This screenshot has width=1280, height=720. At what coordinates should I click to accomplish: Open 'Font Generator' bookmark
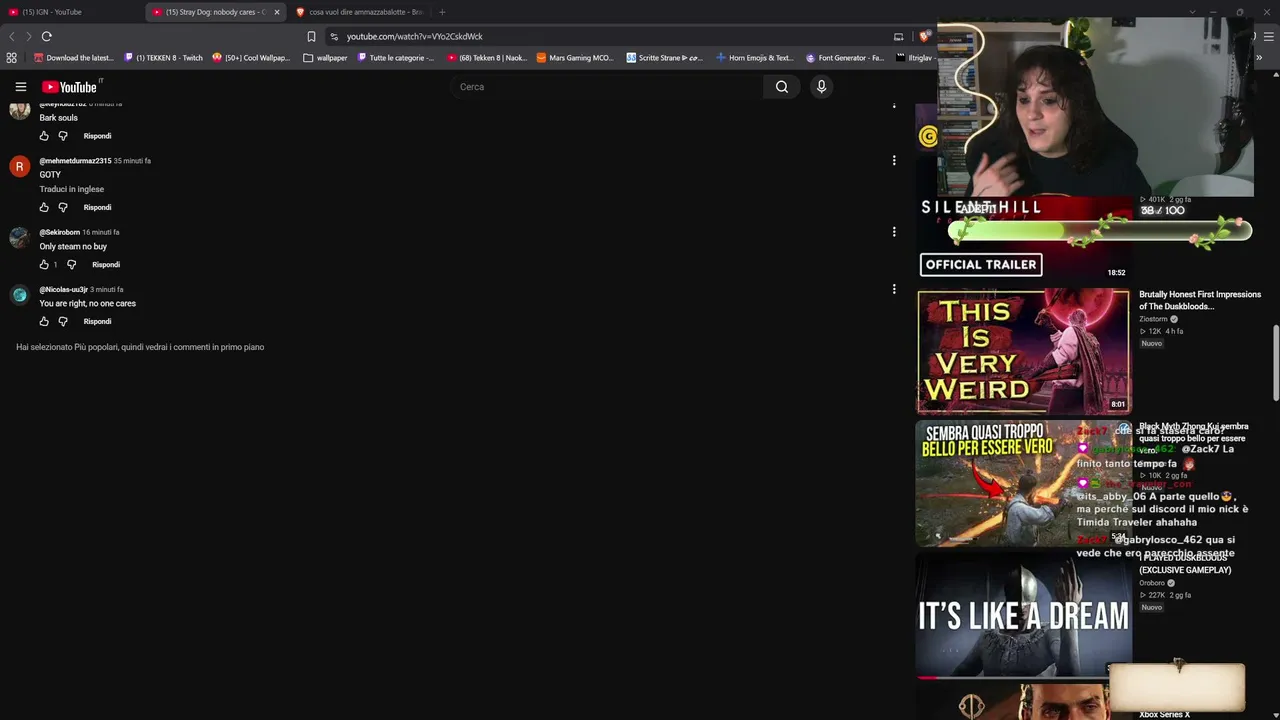(x=845, y=58)
